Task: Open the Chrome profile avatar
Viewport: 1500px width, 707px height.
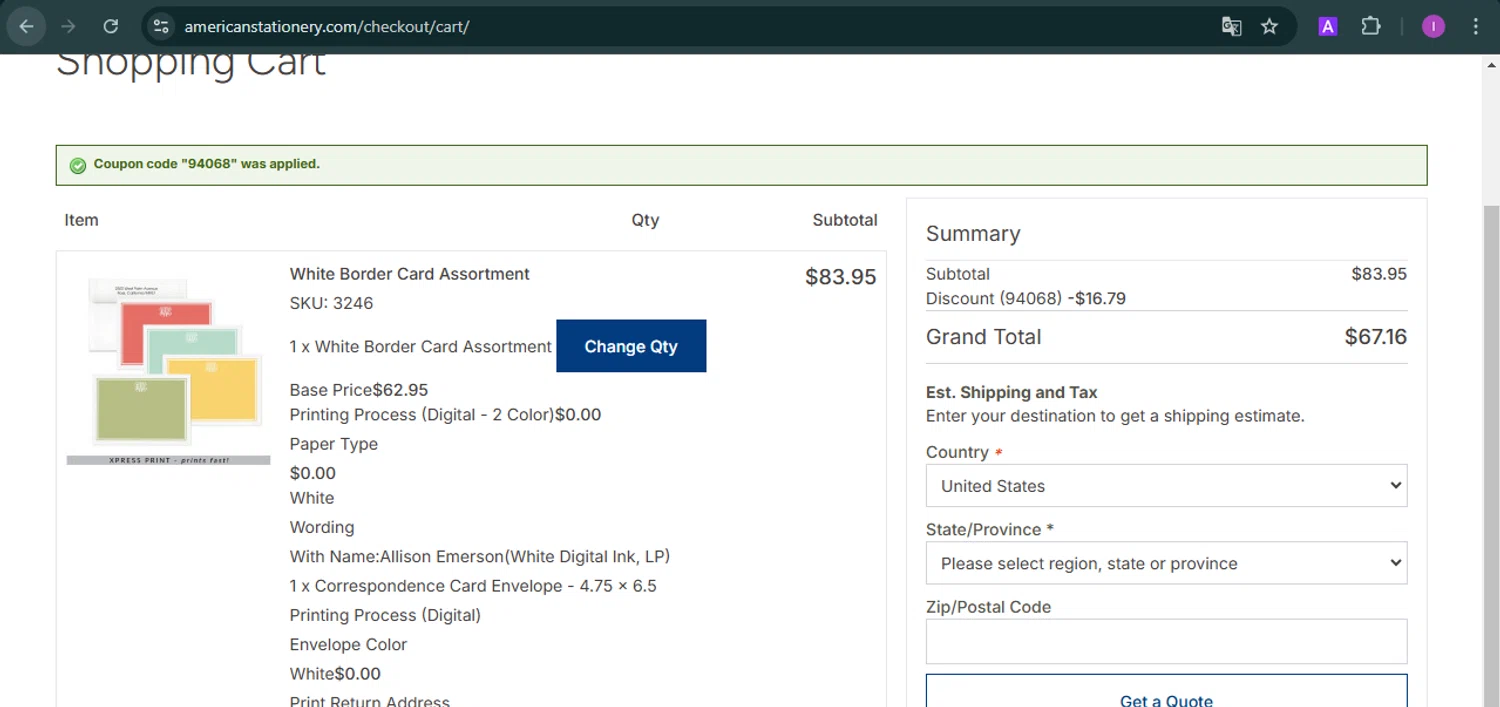Action: point(1433,27)
